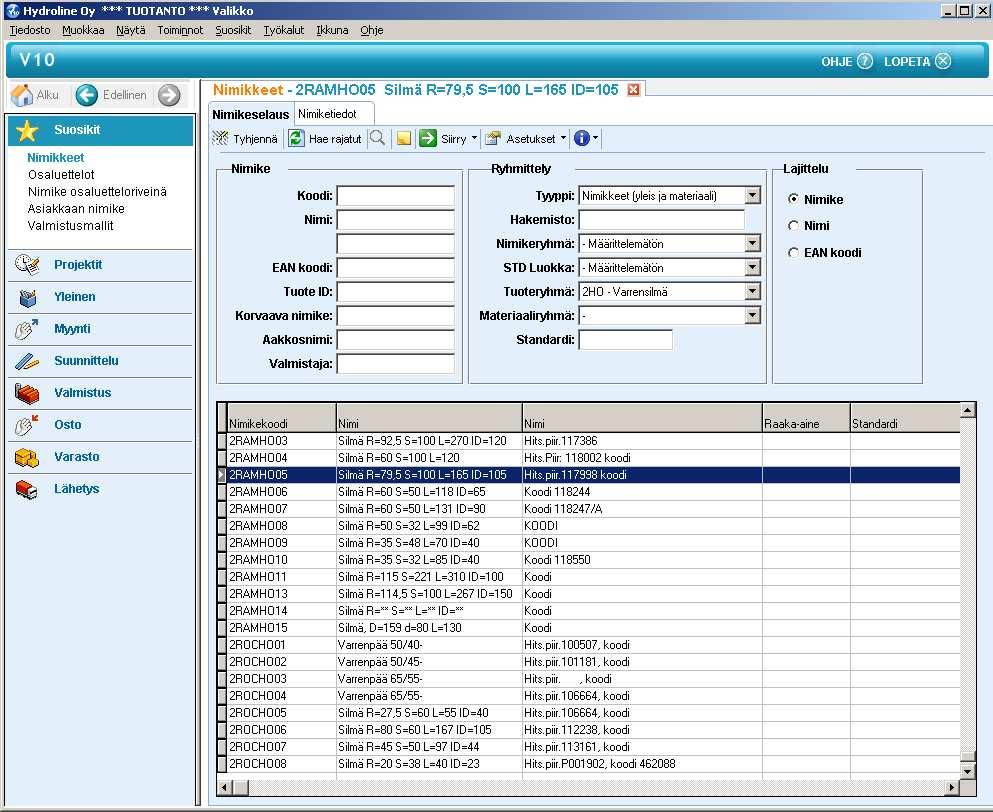Select Nimi sorting radio button

(793, 225)
